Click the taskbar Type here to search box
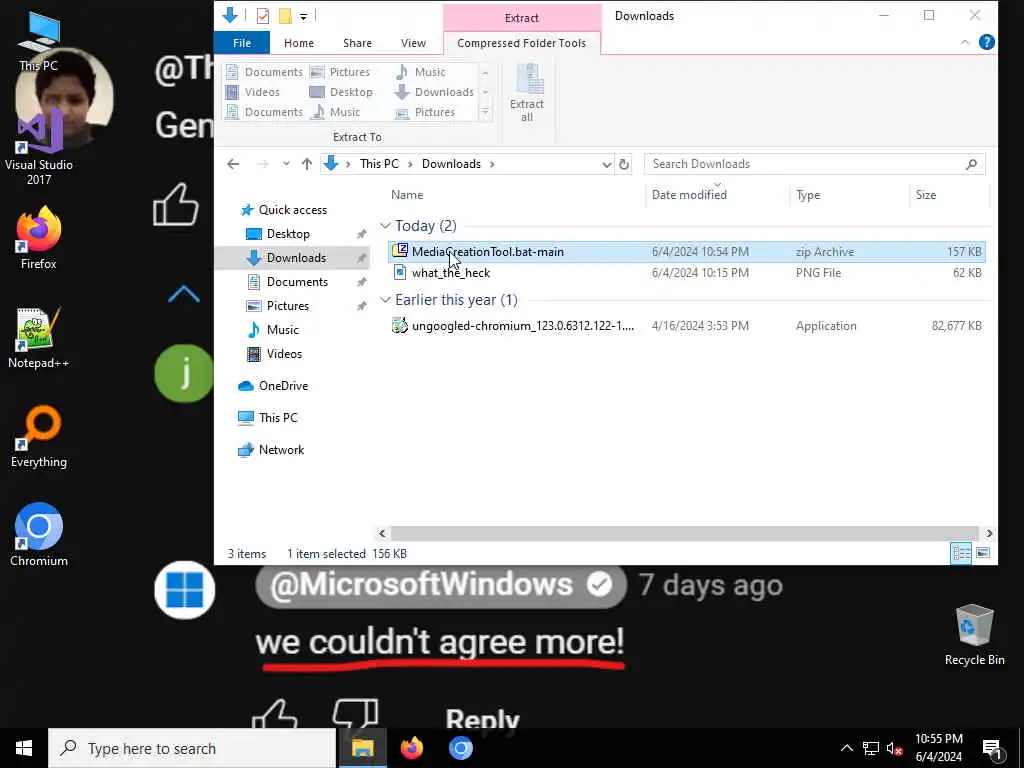The width and height of the screenshot is (1024, 768). pos(192,748)
